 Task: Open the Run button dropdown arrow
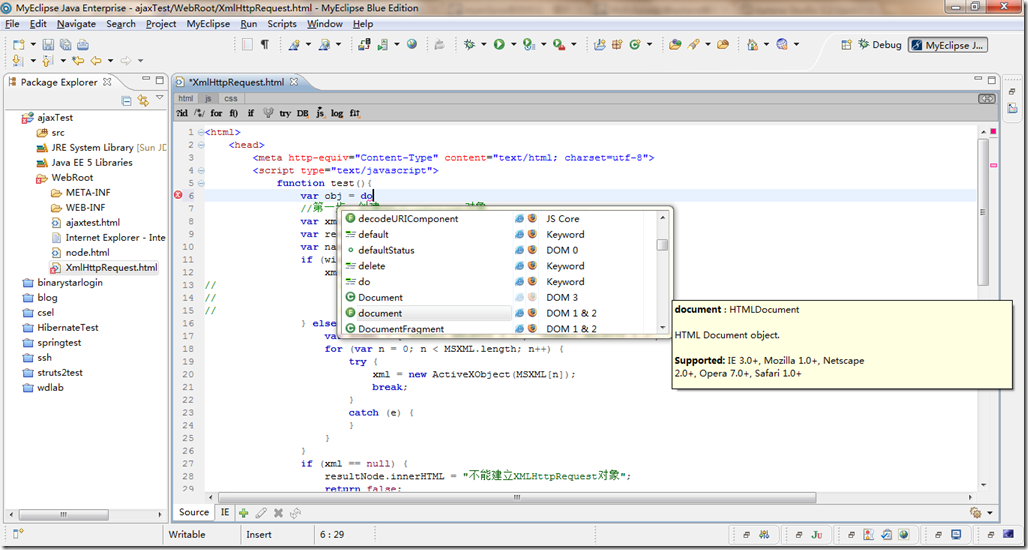click(x=512, y=45)
